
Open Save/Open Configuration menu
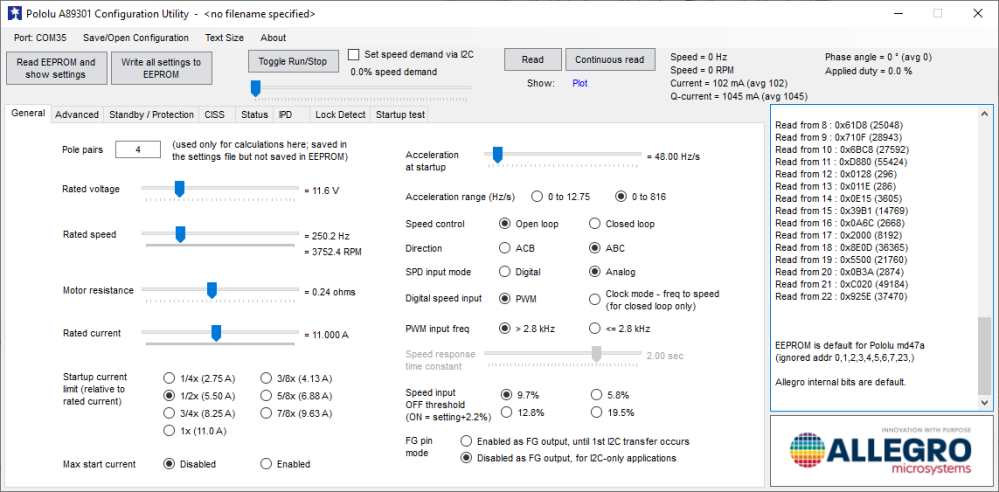(x=136, y=38)
